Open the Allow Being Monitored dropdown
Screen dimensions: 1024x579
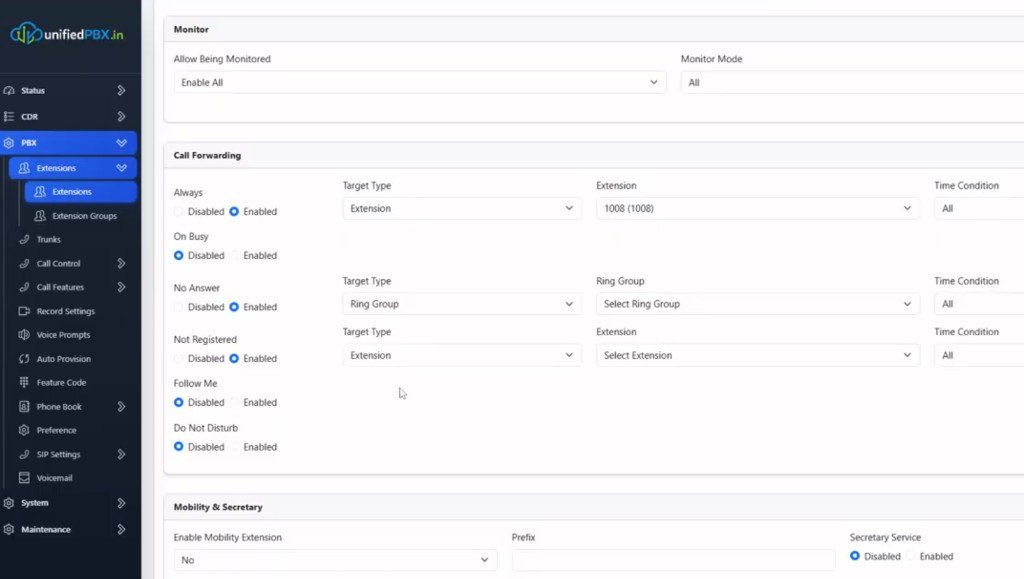(x=420, y=82)
